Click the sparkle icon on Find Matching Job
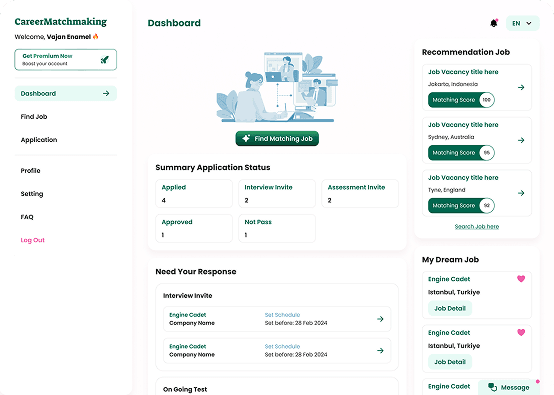This screenshot has height=395, width=554. [x=246, y=138]
